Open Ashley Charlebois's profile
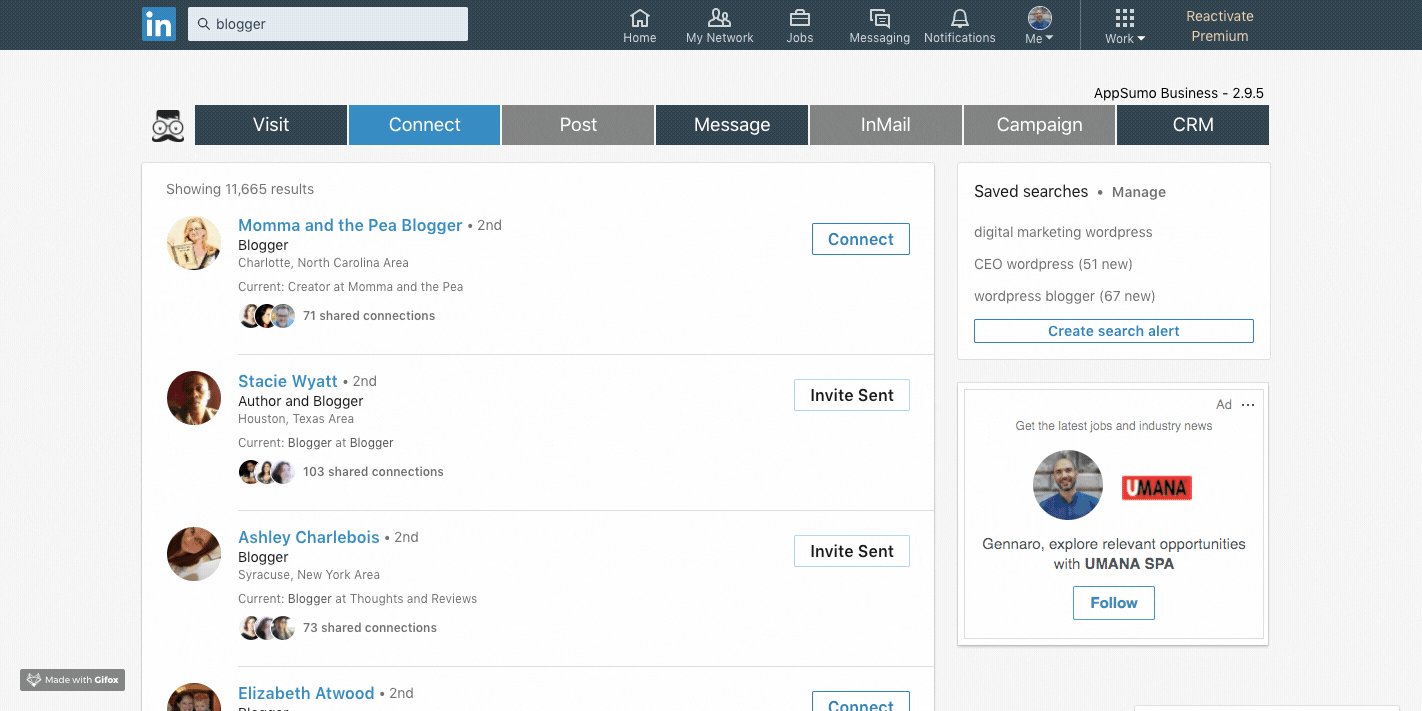Screen dimensions: 1422x711 pos(309,537)
